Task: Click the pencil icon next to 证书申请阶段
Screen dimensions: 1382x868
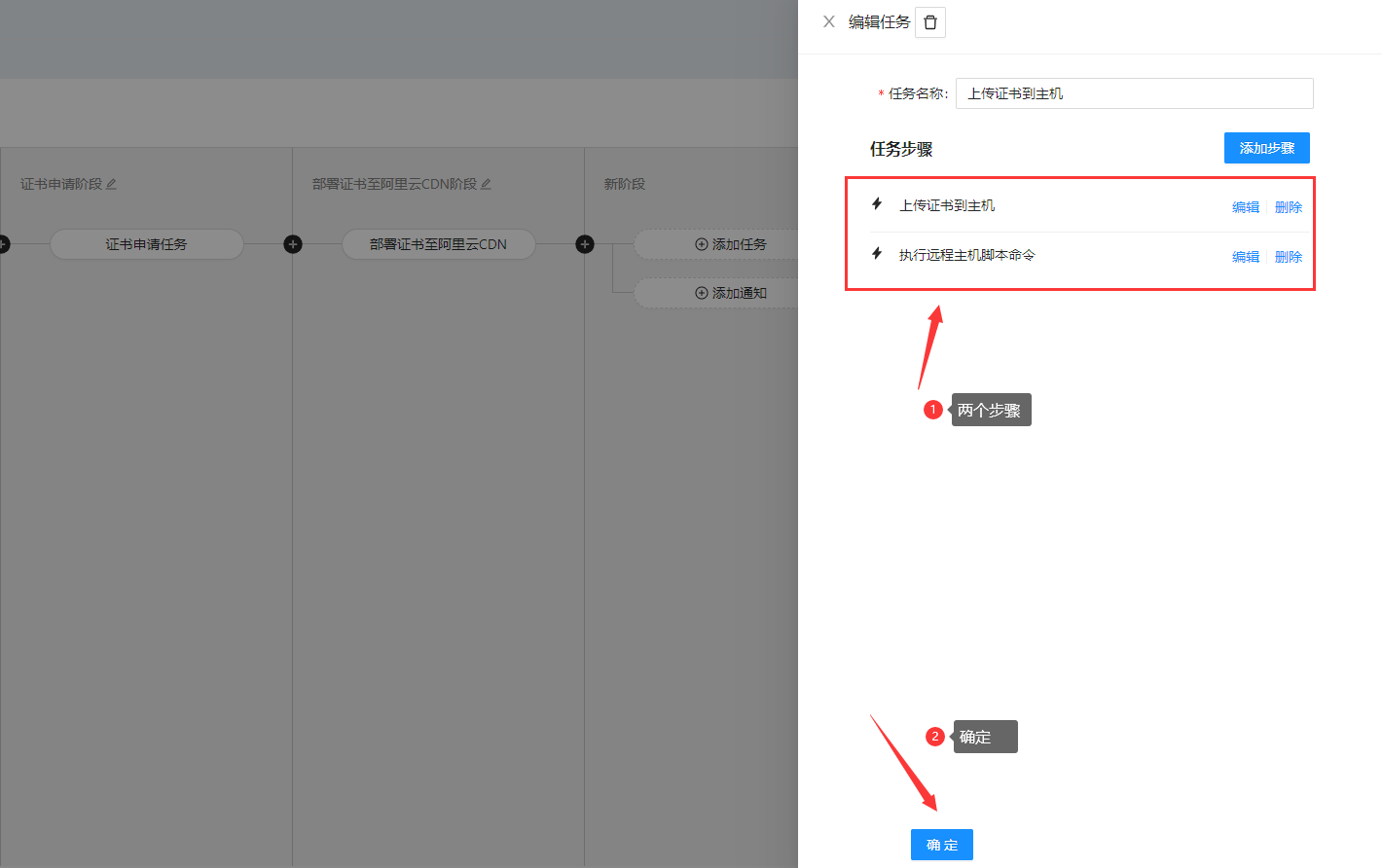Action: (x=111, y=184)
